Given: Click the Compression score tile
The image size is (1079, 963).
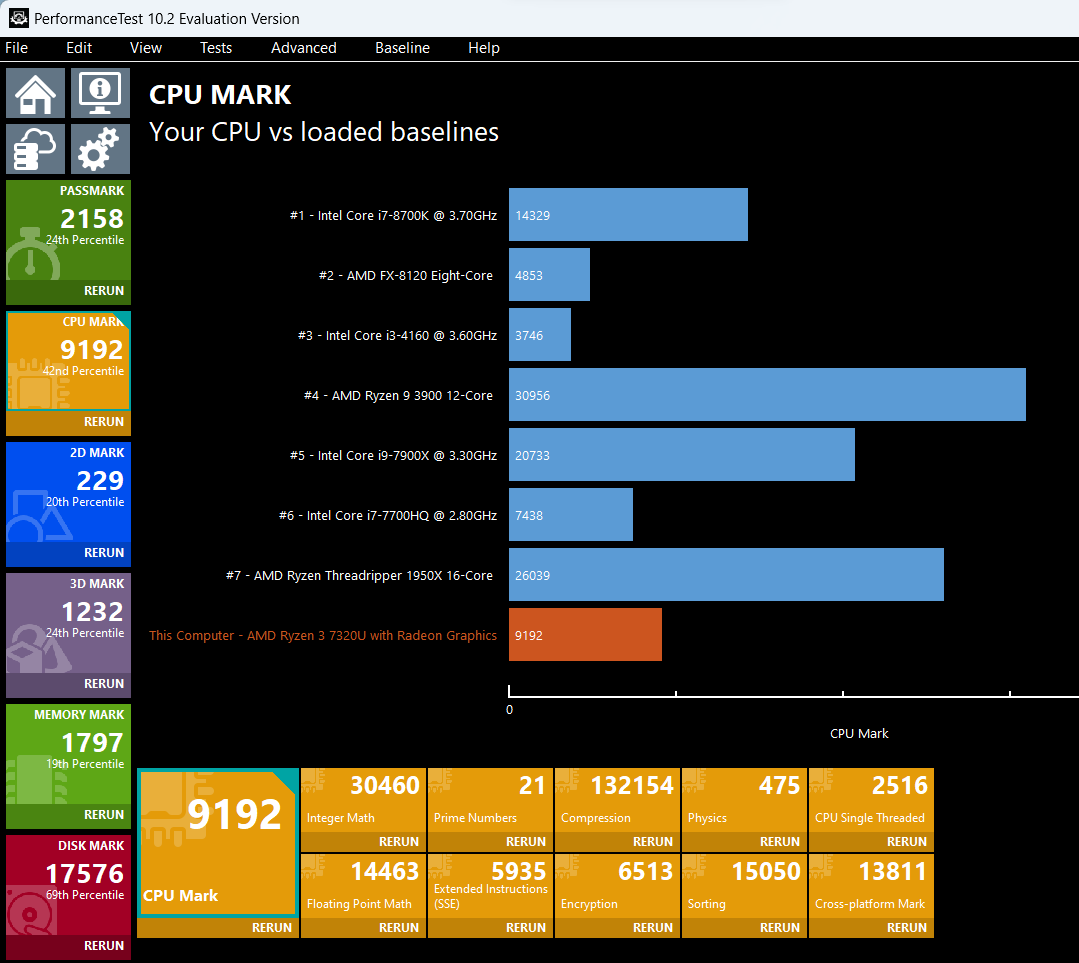Looking at the screenshot, I should (x=617, y=799).
